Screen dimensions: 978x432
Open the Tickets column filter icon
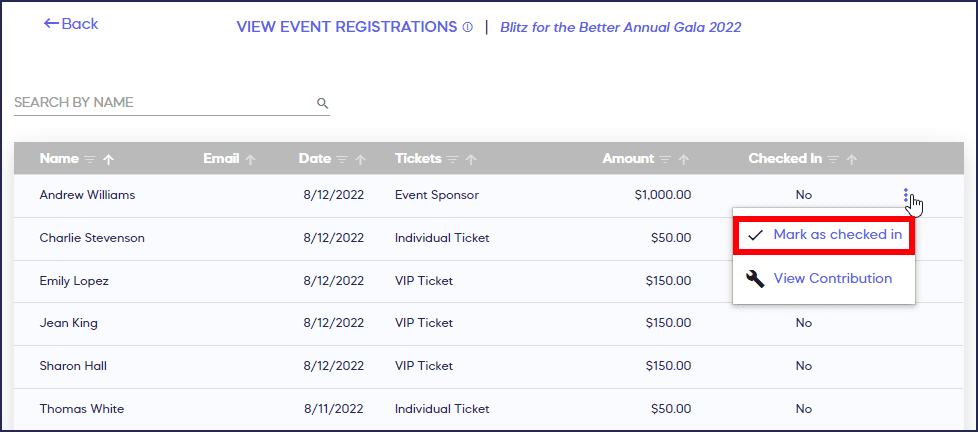click(x=452, y=159)
